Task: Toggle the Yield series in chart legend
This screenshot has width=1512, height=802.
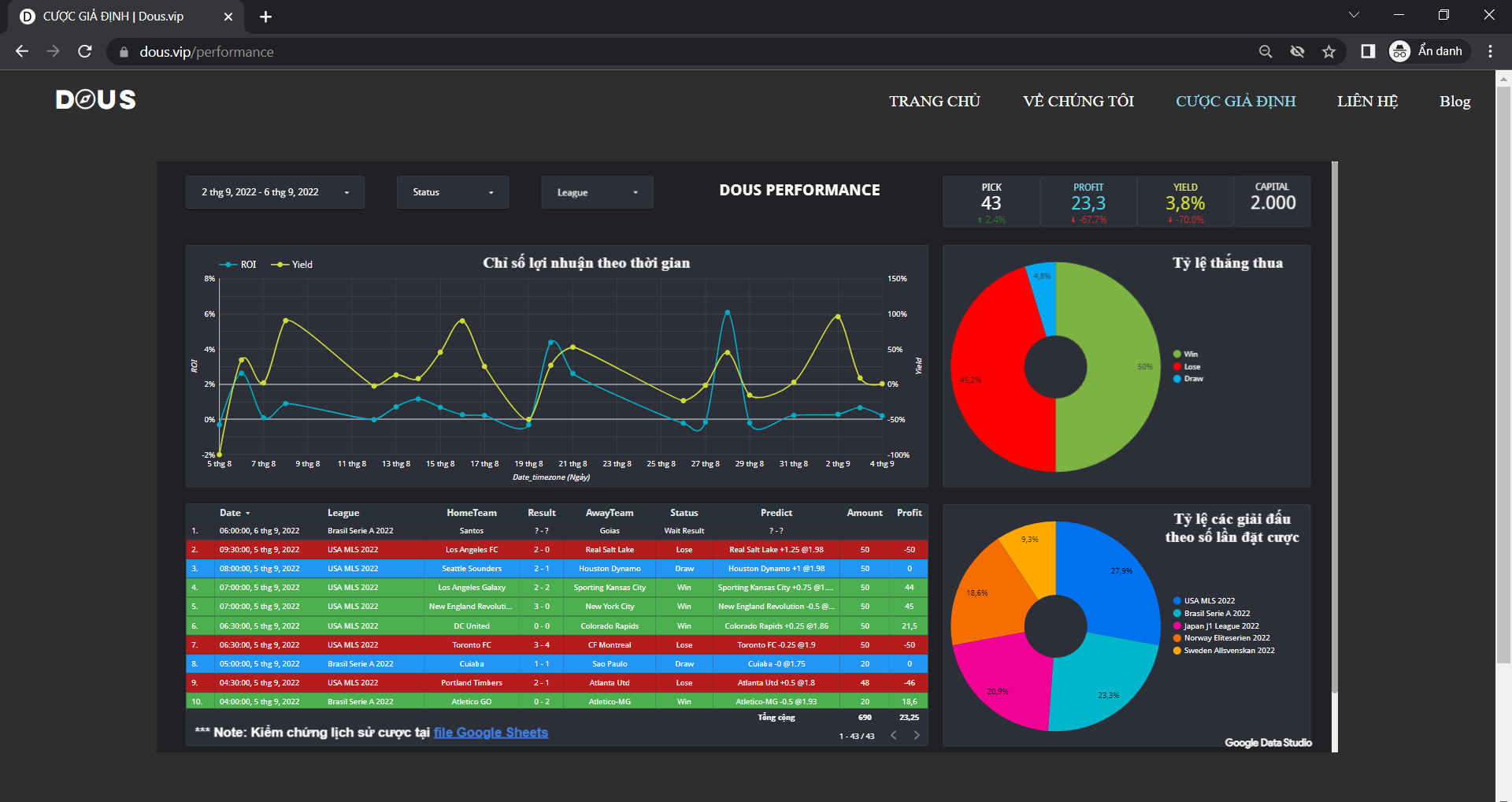Action: [x=293, y=265]
